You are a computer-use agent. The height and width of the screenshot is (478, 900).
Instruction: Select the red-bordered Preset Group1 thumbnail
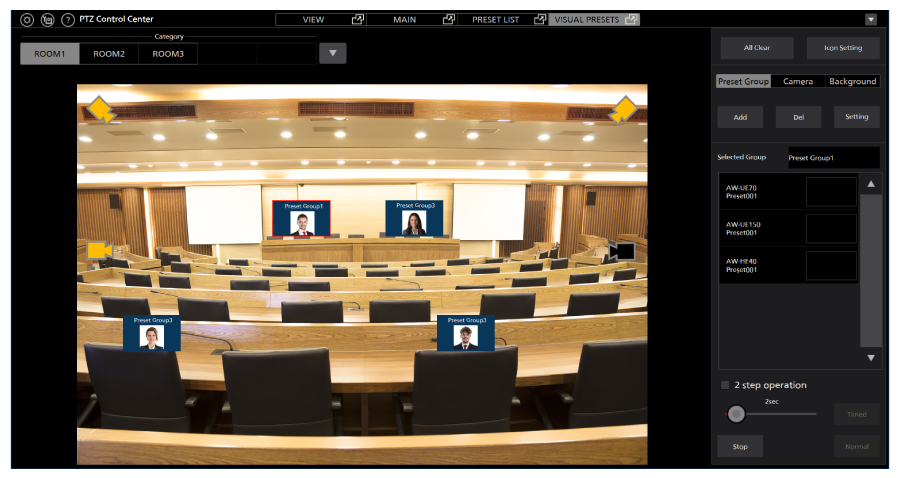pos(302,219)
